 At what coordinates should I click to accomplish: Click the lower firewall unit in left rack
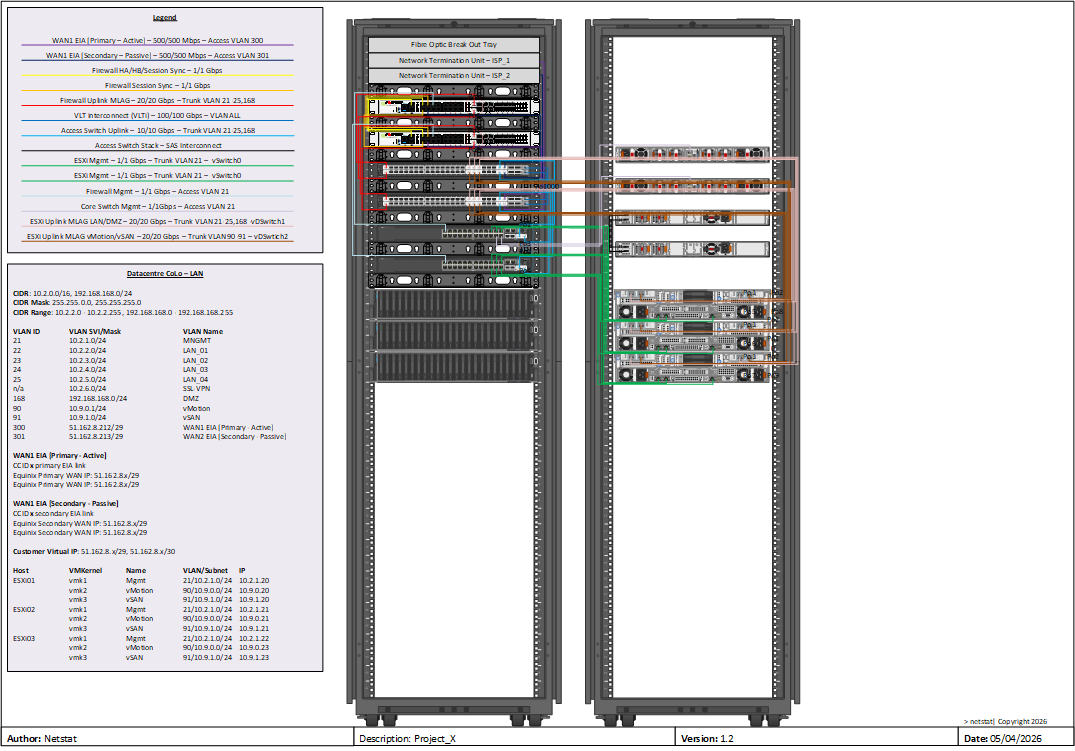click(x=454, y=138)
